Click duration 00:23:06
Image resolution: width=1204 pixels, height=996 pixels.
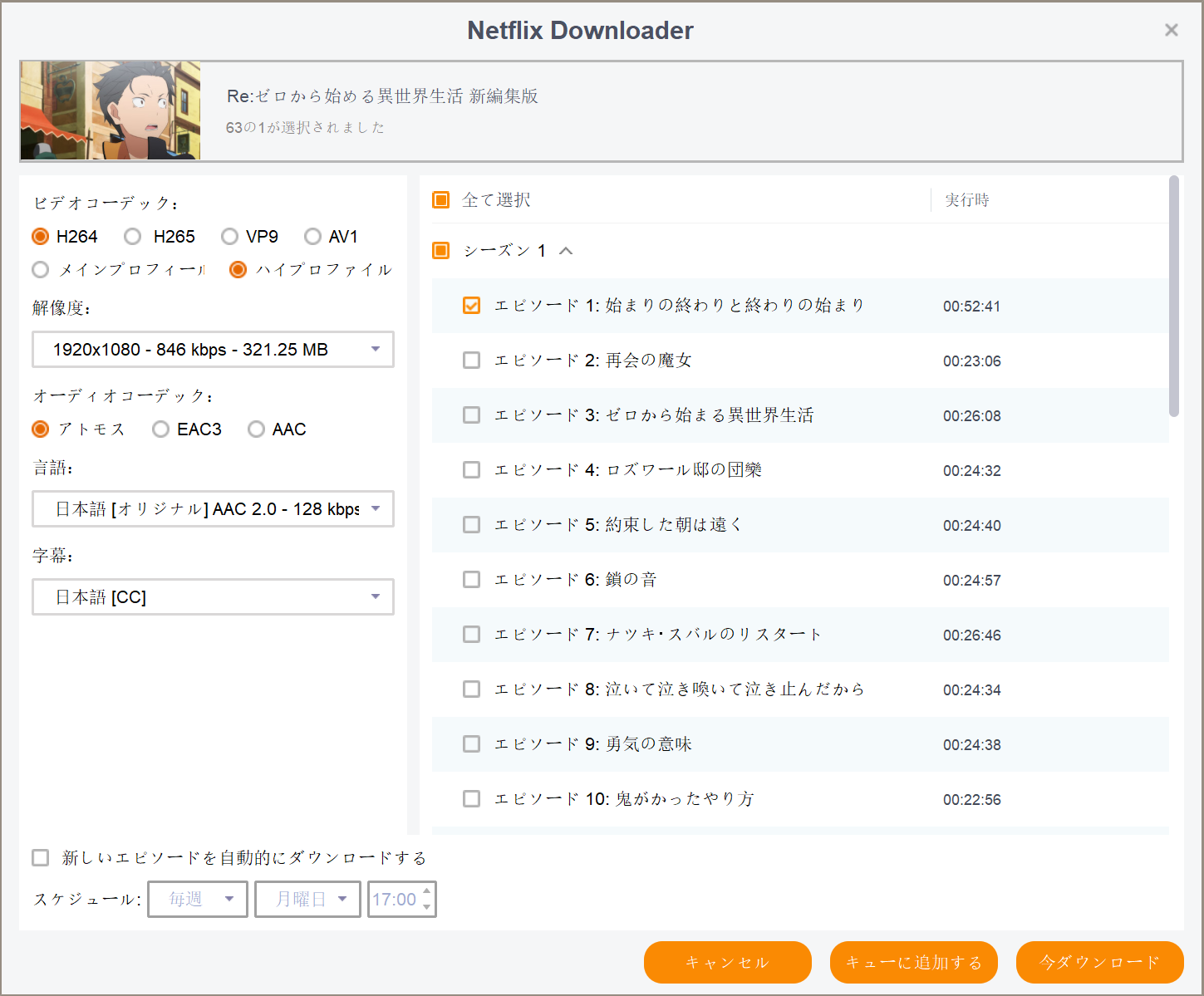click(971, 361)
